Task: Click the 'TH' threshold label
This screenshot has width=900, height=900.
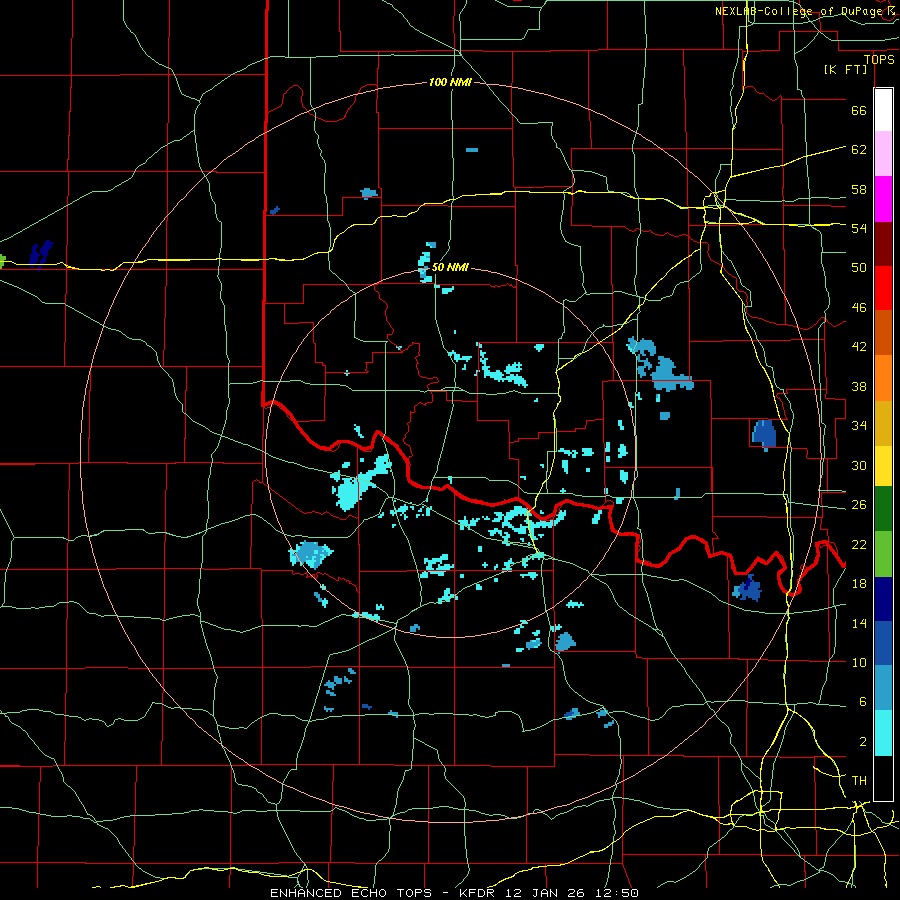Action: [859, 781]
